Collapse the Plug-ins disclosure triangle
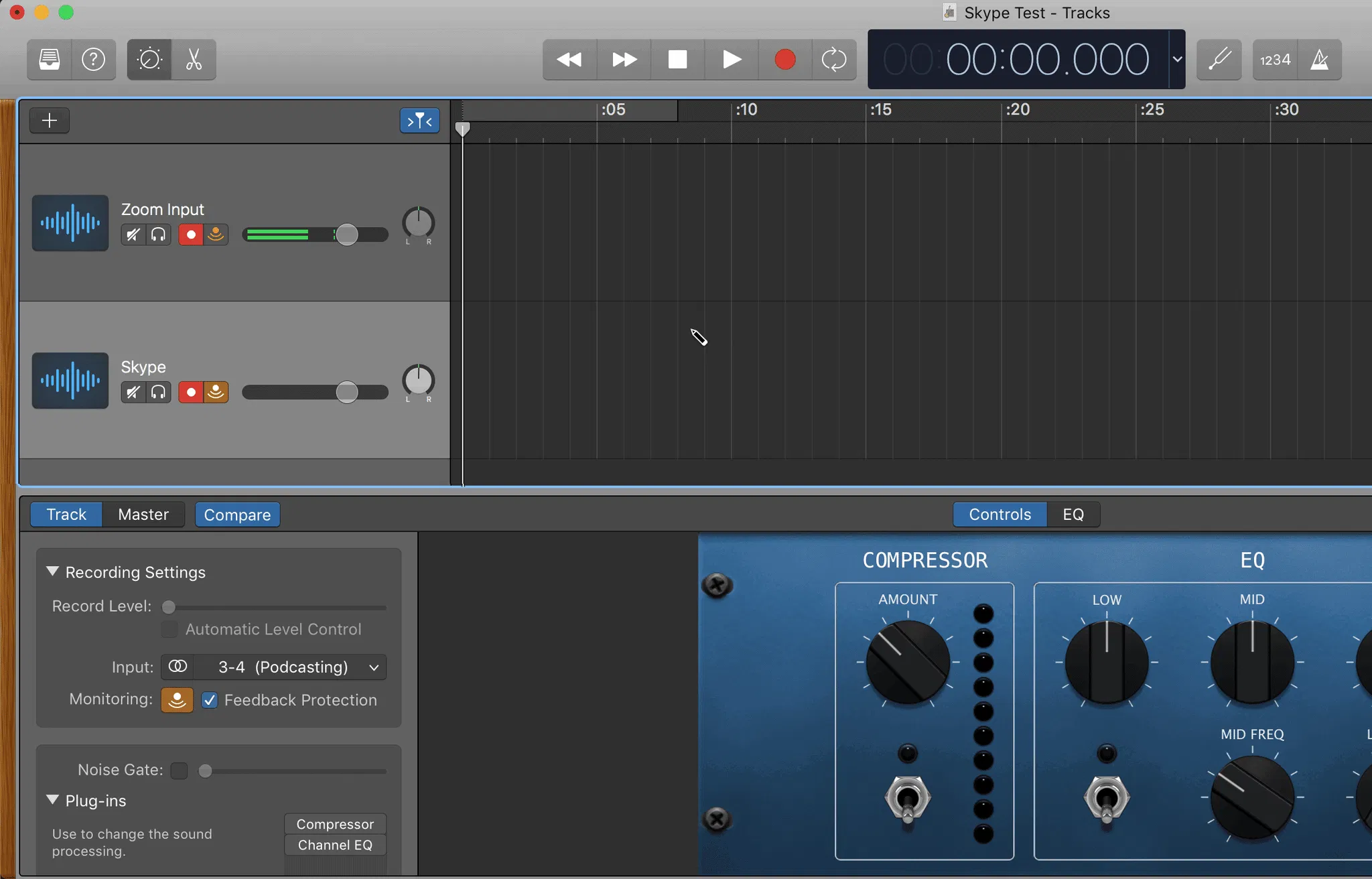1372x879 pixels. pyautogui.click(x=52, y=800)
